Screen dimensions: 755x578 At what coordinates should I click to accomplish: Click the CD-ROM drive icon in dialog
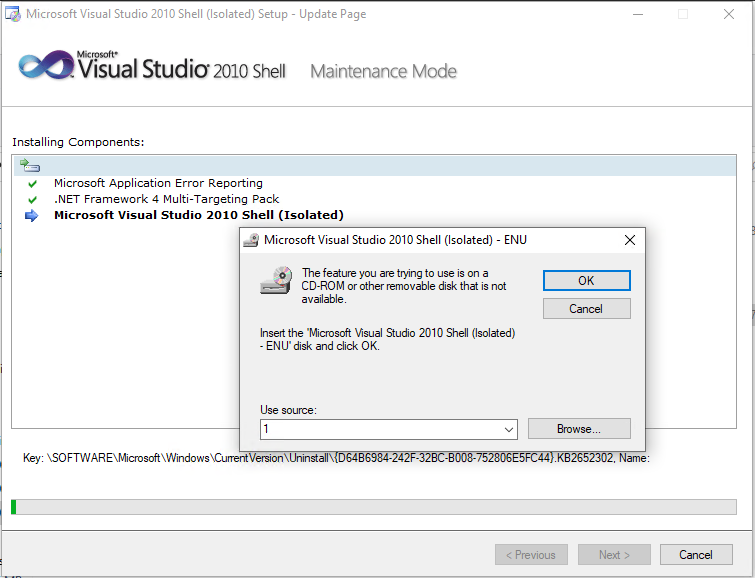tap(276, 280)
